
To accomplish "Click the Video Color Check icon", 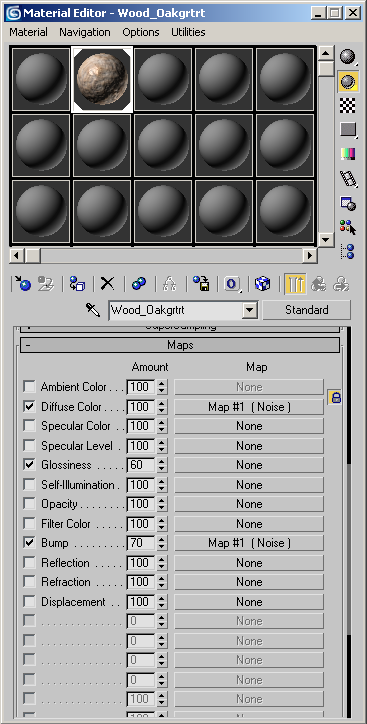I will (349, 154).
